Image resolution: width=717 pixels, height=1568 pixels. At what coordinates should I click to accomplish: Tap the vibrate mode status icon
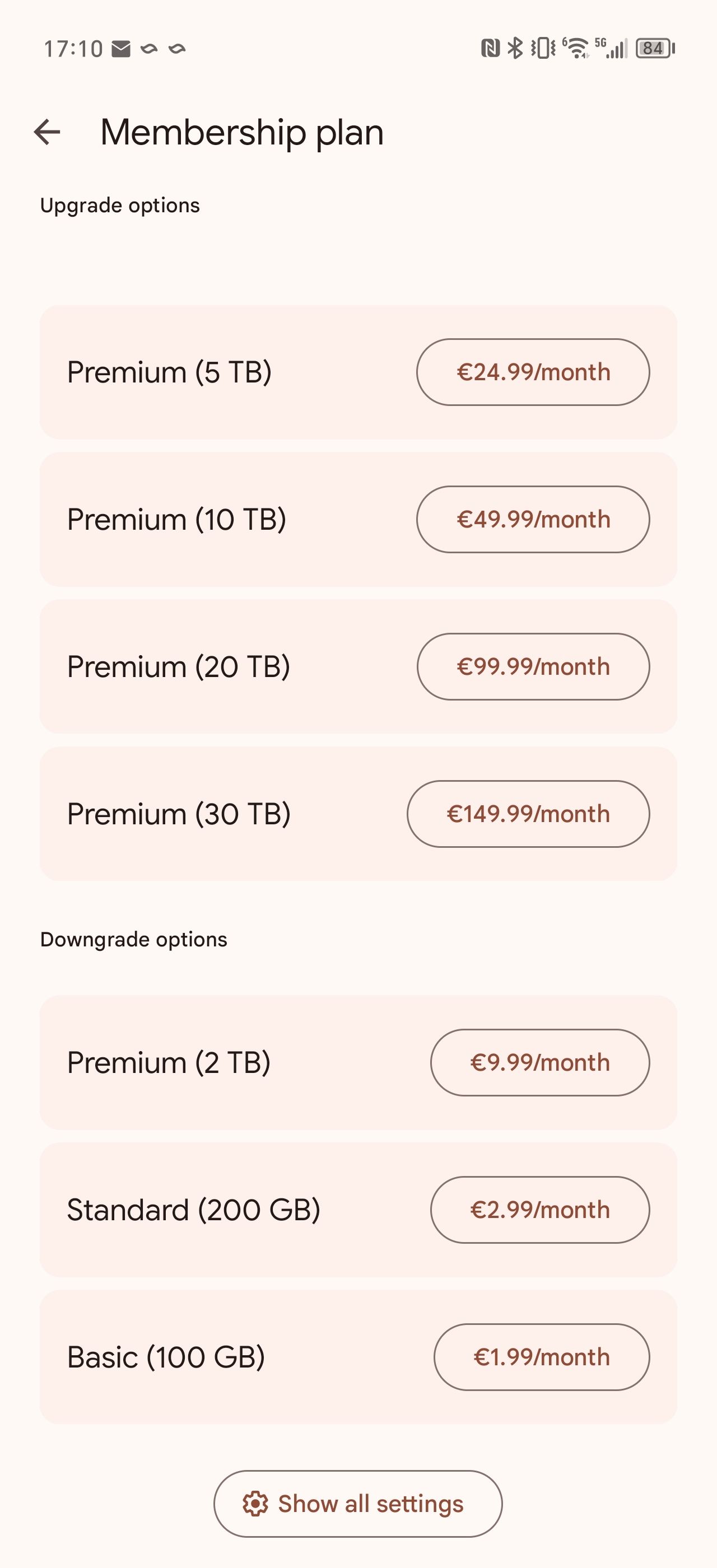point(543,48)
